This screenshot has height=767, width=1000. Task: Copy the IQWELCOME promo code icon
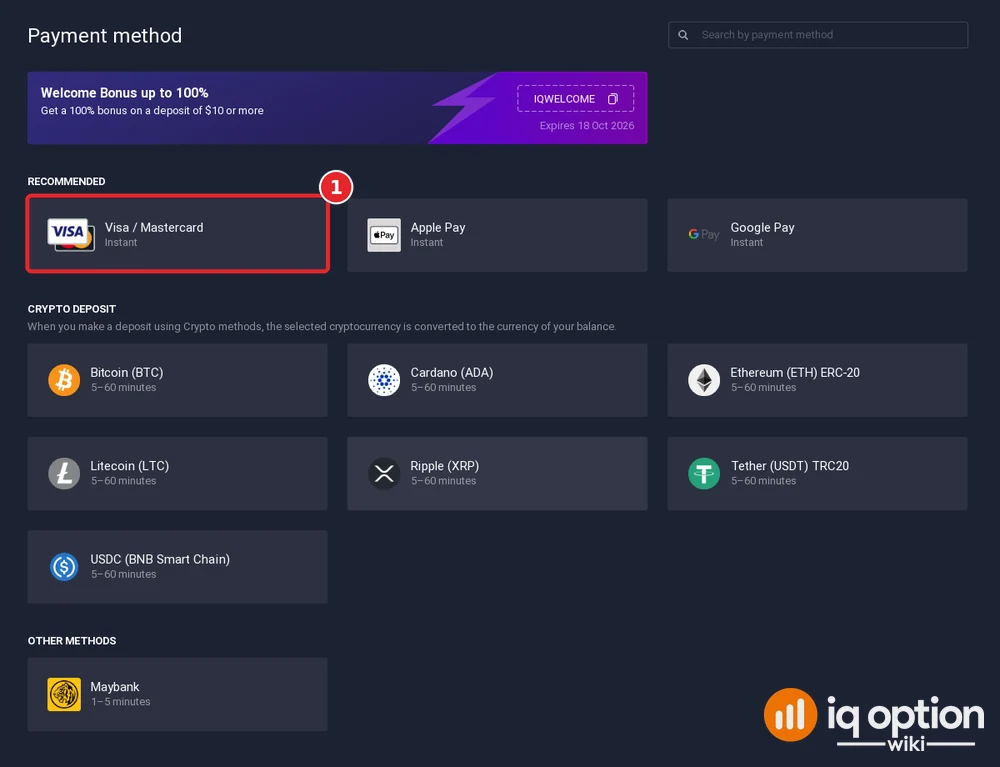(x=613, y=99)
